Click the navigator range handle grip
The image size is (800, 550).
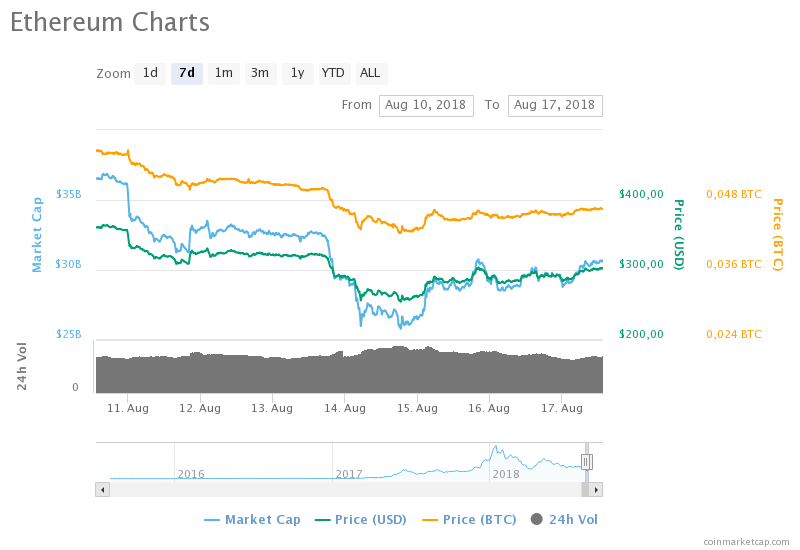point(587,461)
